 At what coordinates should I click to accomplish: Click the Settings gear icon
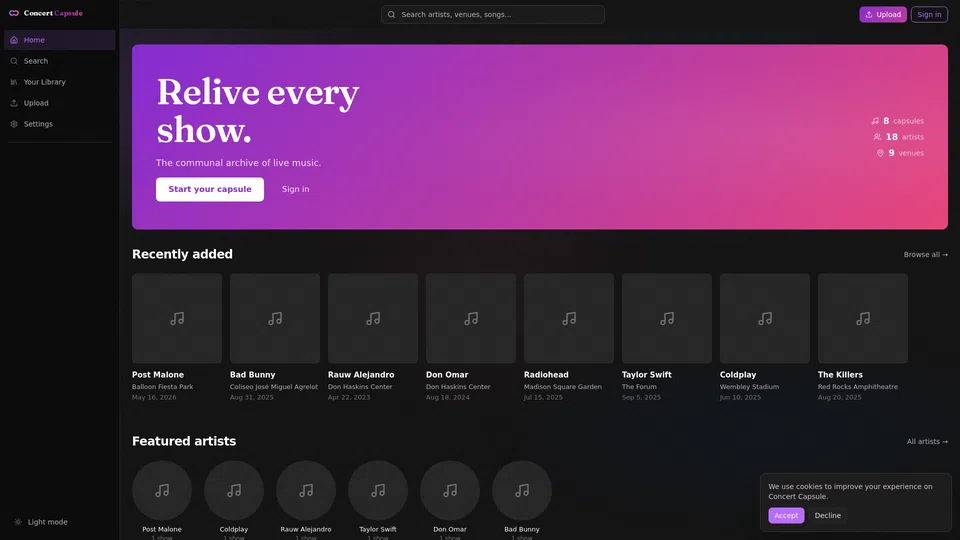14,124
